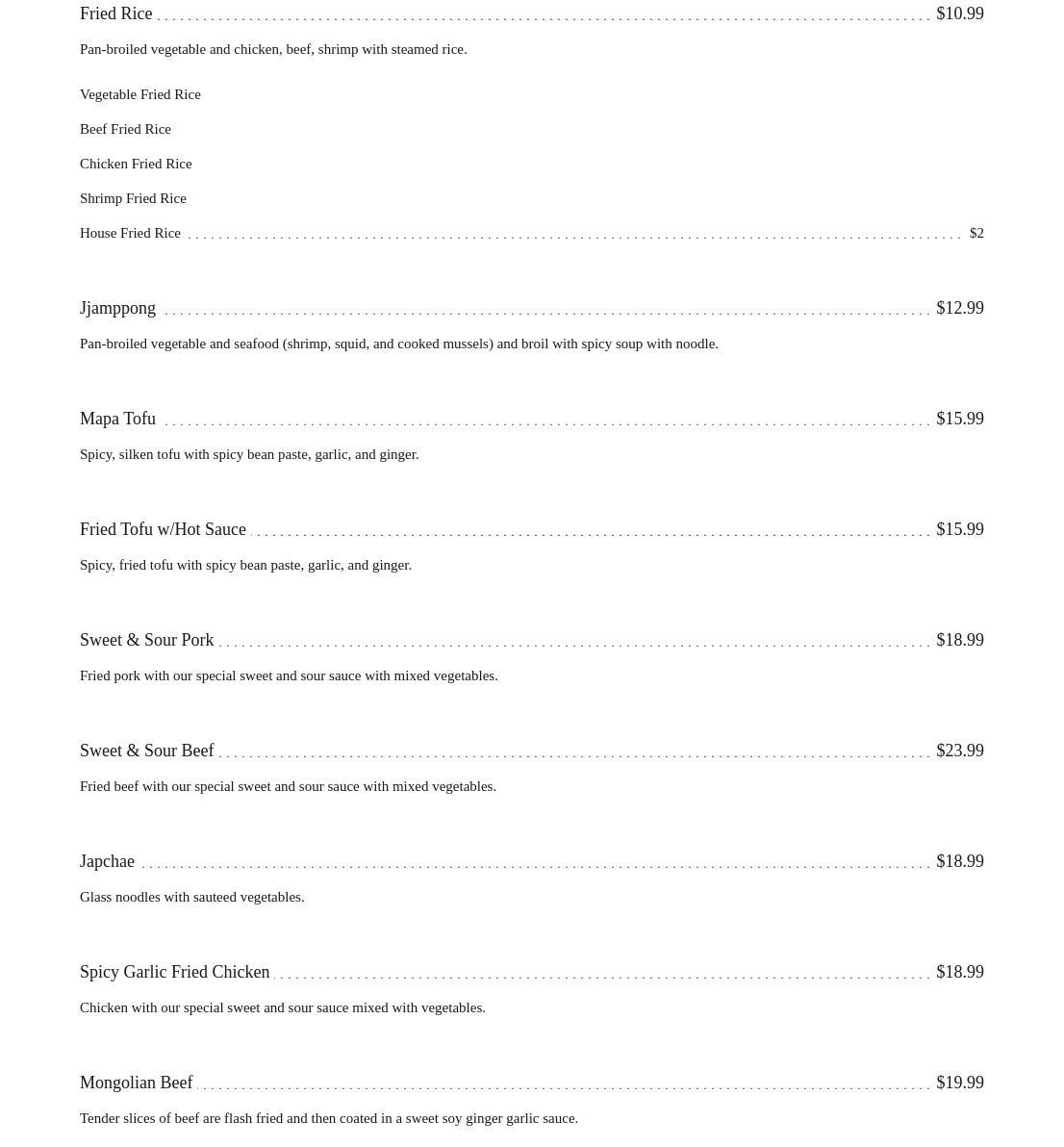
Task: Click the glass noodles description under Japchae
Action: point(191,897)
